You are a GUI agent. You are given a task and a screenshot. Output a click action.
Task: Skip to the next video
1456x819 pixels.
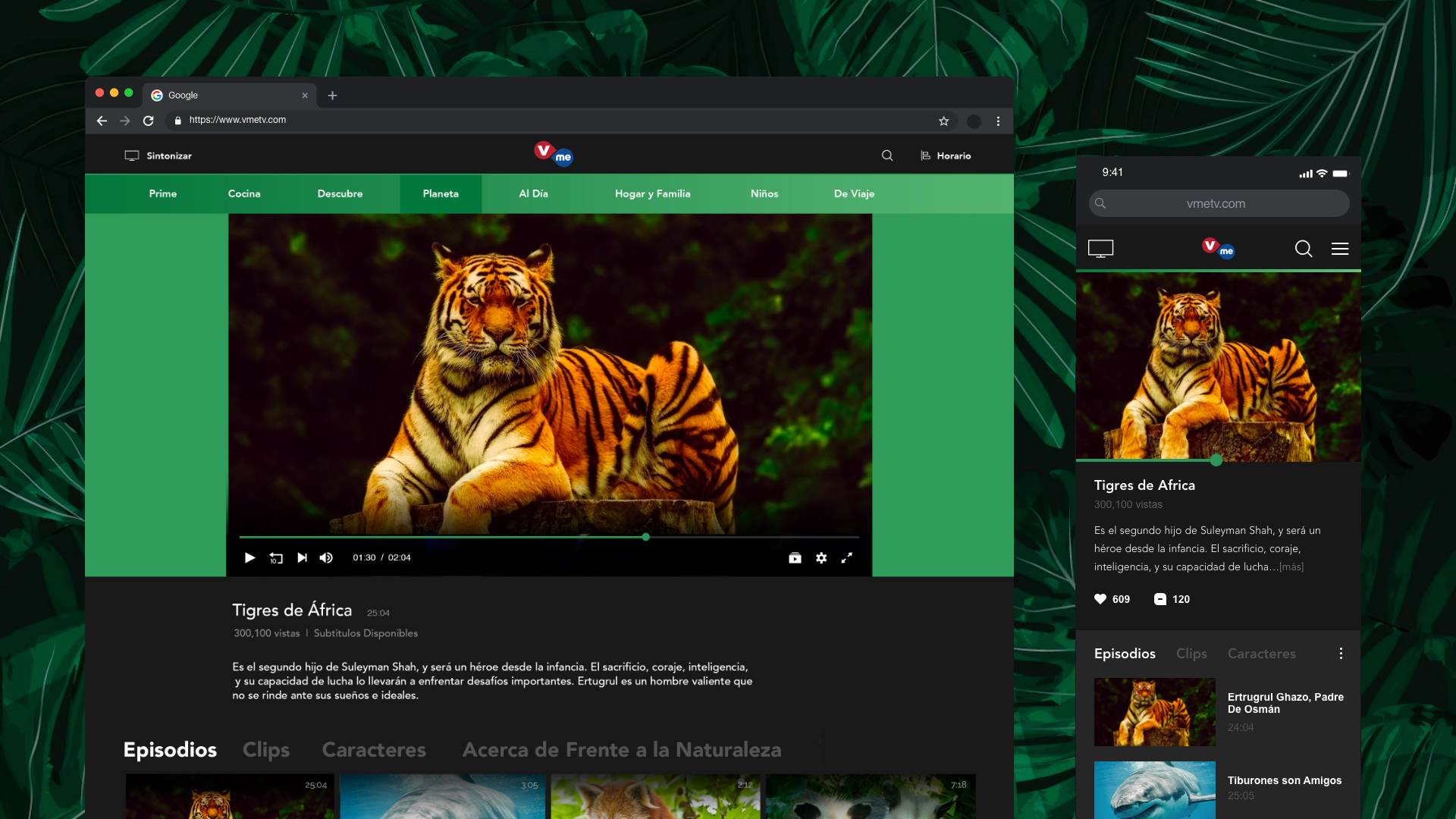pyautogui.click(x=302, y=558)
